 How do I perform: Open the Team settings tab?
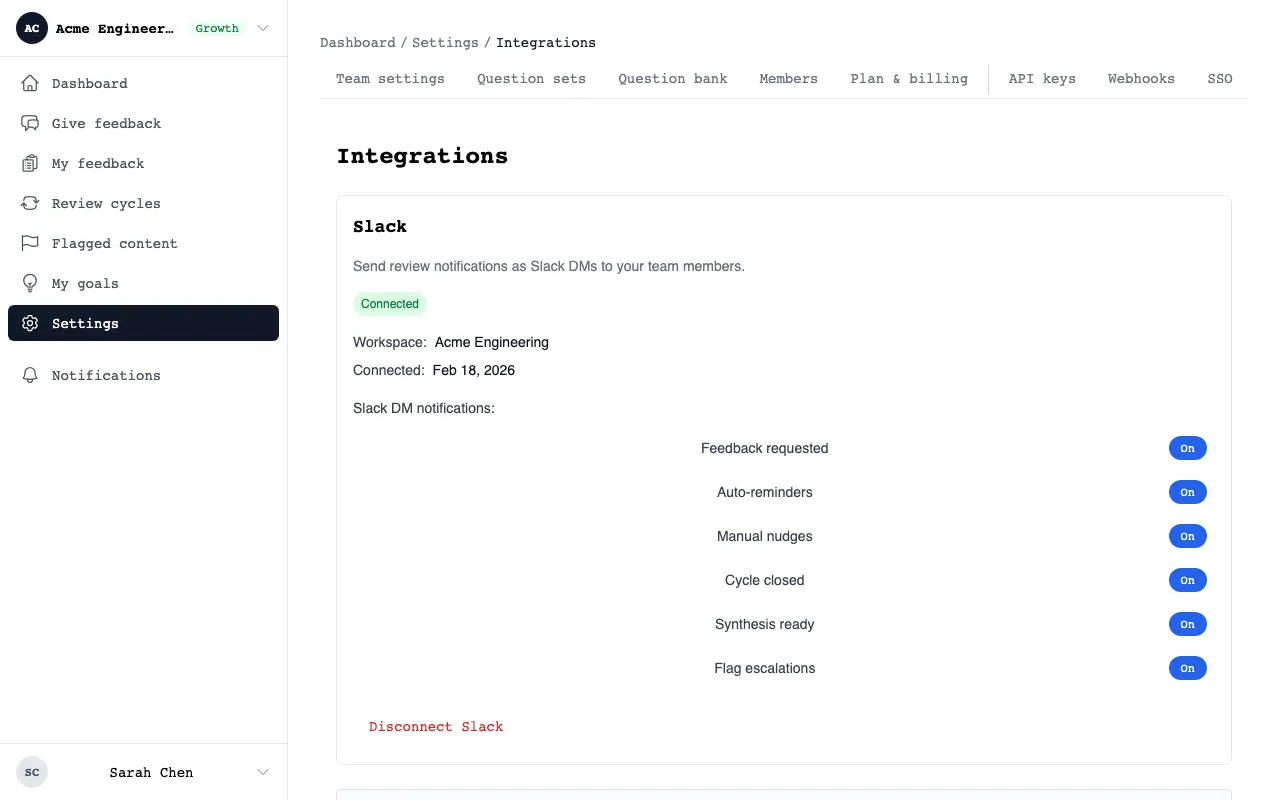pyautogui.click(x=390, y=78)
